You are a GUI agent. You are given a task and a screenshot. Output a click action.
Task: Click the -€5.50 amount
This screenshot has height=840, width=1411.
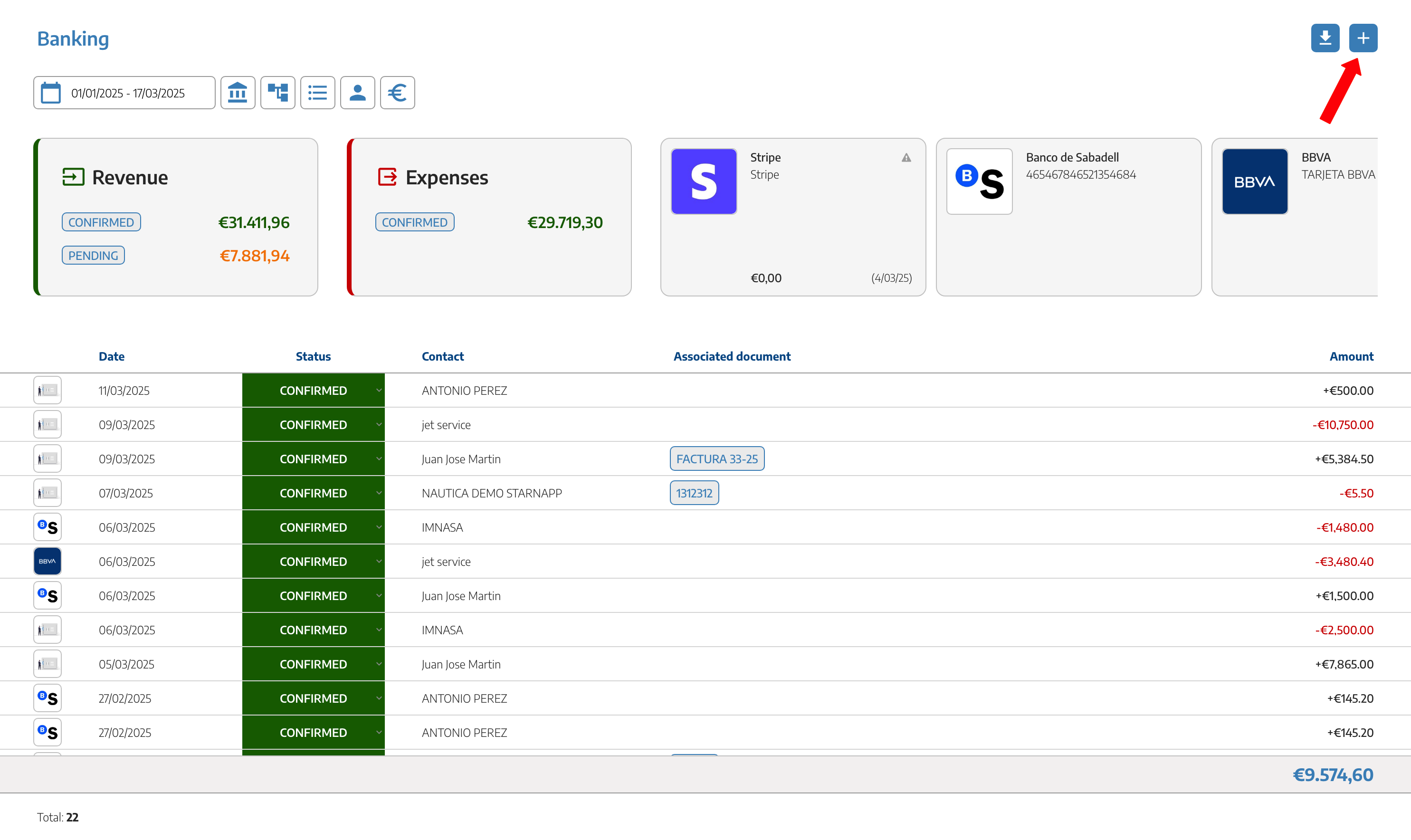1356,493
